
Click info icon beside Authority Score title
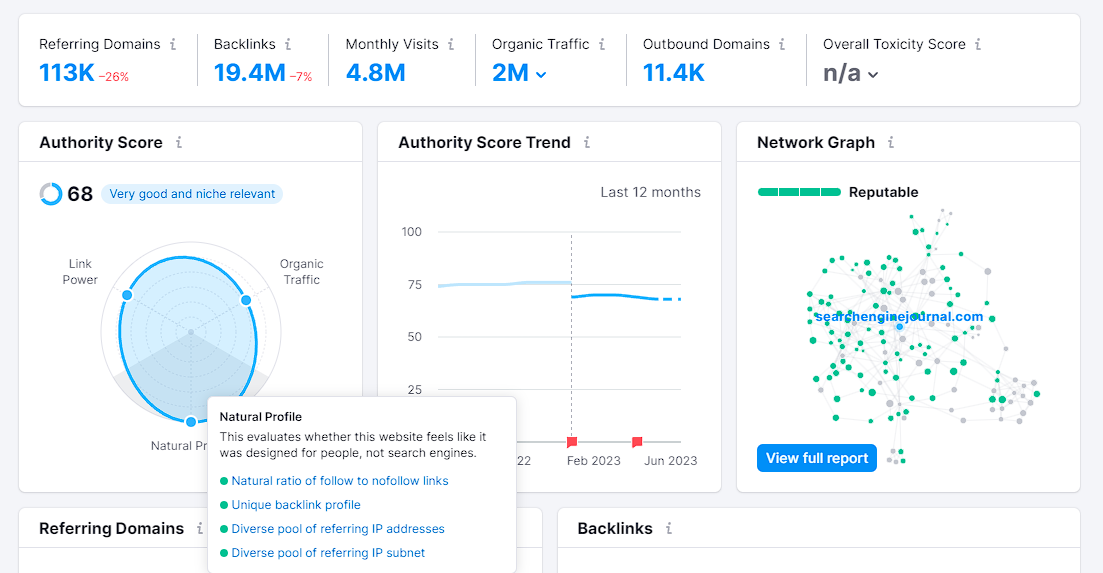coord(179,143)
